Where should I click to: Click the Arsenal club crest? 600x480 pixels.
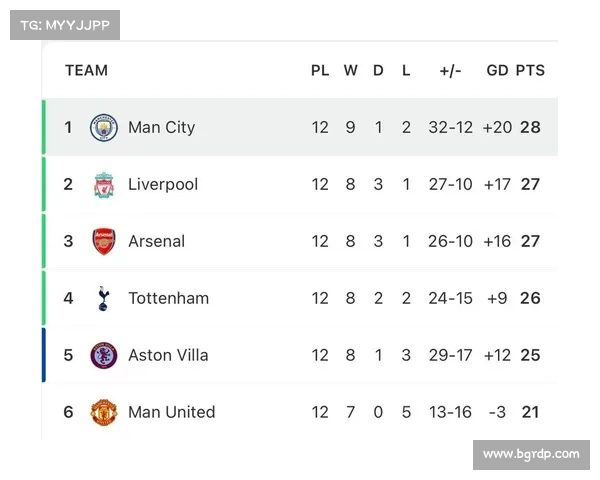point(104,242)
